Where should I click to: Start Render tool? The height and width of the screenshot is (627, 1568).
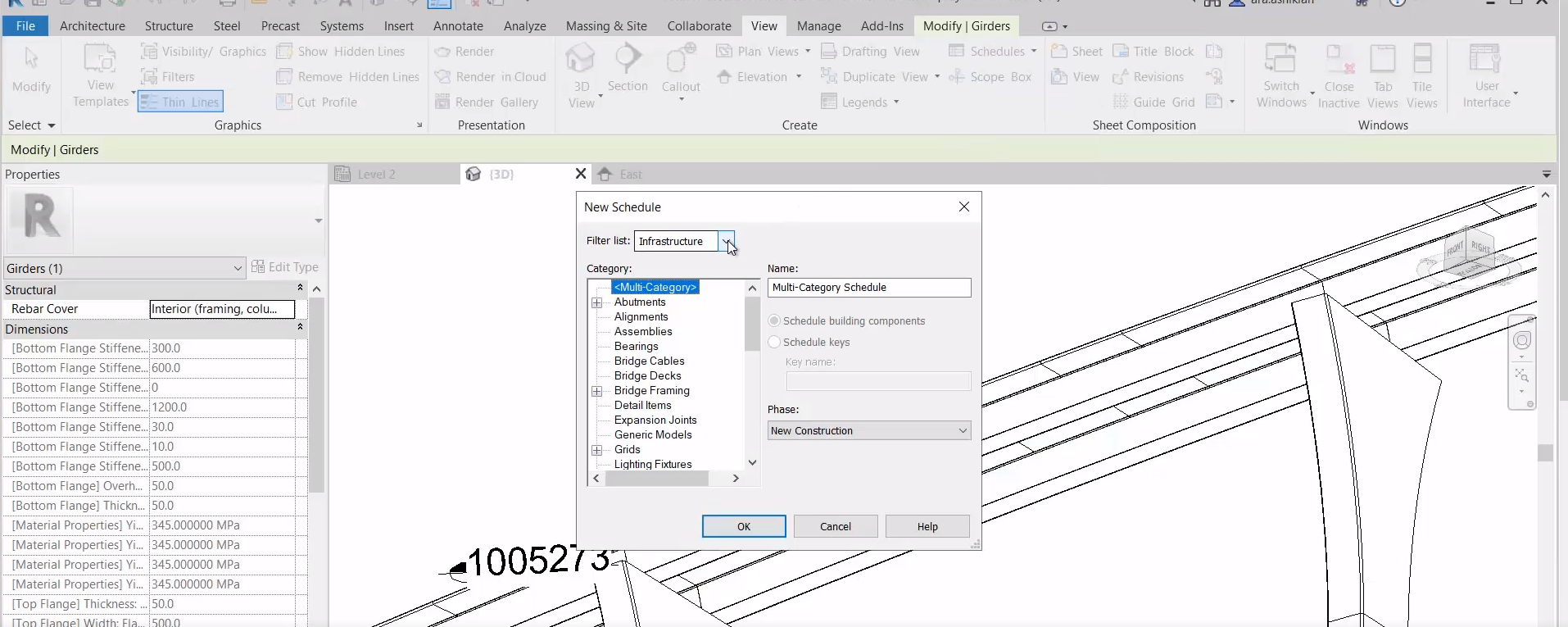[x=465, y=52]
